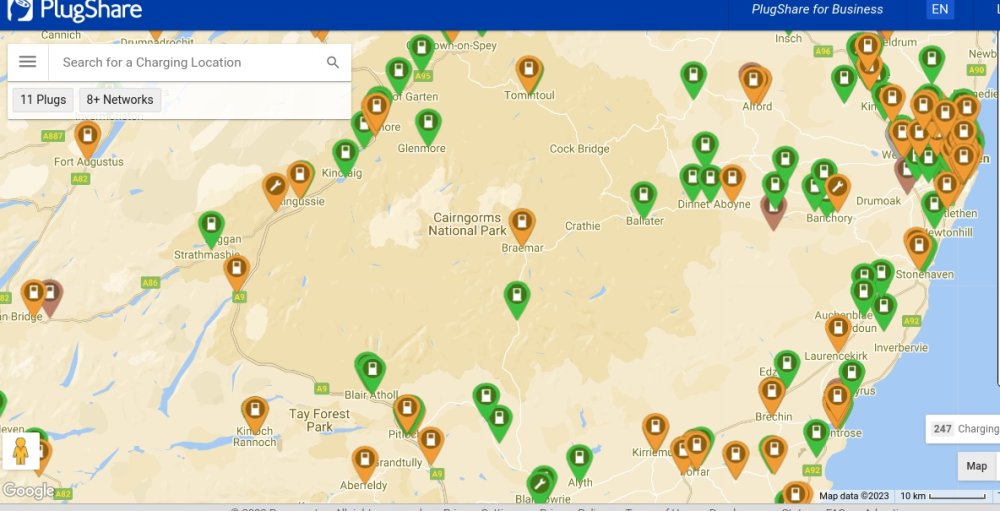The width and height of the screenshot is (1000, 511).
Task: Select green charger pin south of Braemar
Action: 517,298
